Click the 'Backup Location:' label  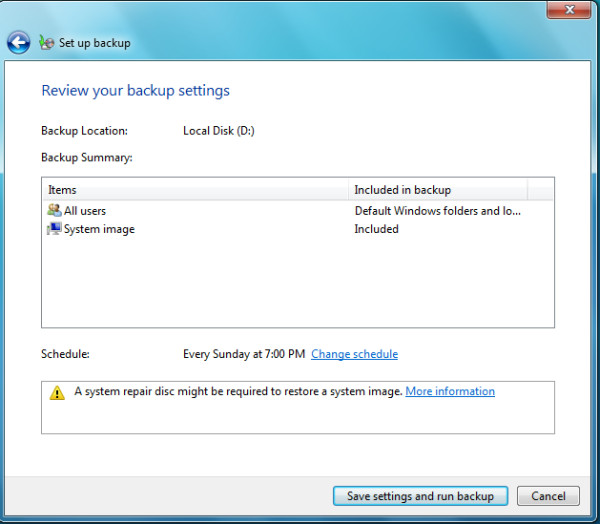[x=85, y=131]
